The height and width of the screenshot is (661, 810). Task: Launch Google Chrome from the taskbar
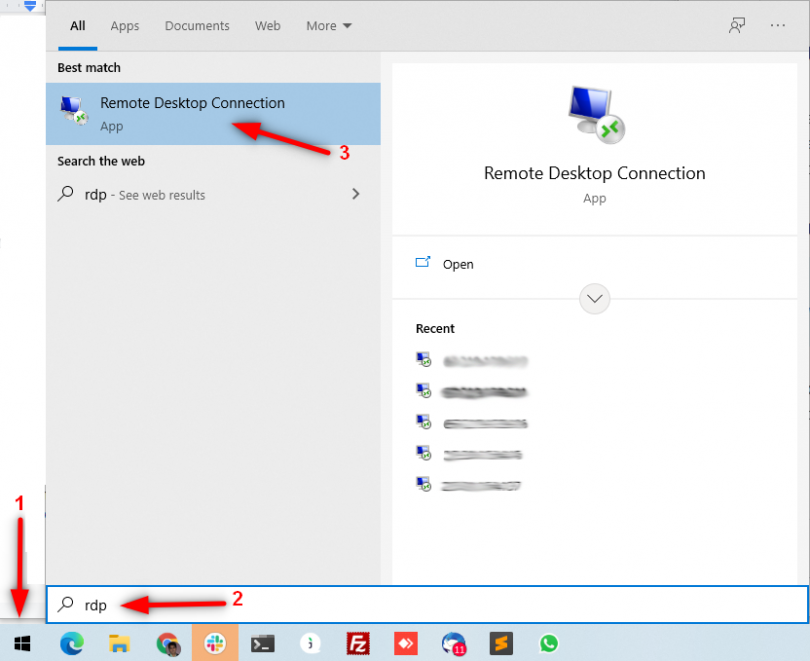tap(167, 643)
